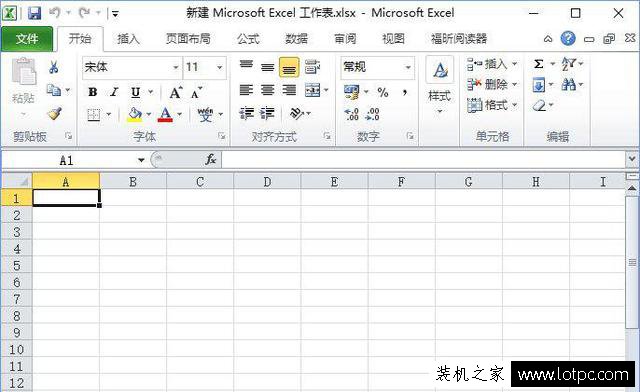Click the Fill down arrow icon
The width and height of the screenshot is (640, 392).
539,85
